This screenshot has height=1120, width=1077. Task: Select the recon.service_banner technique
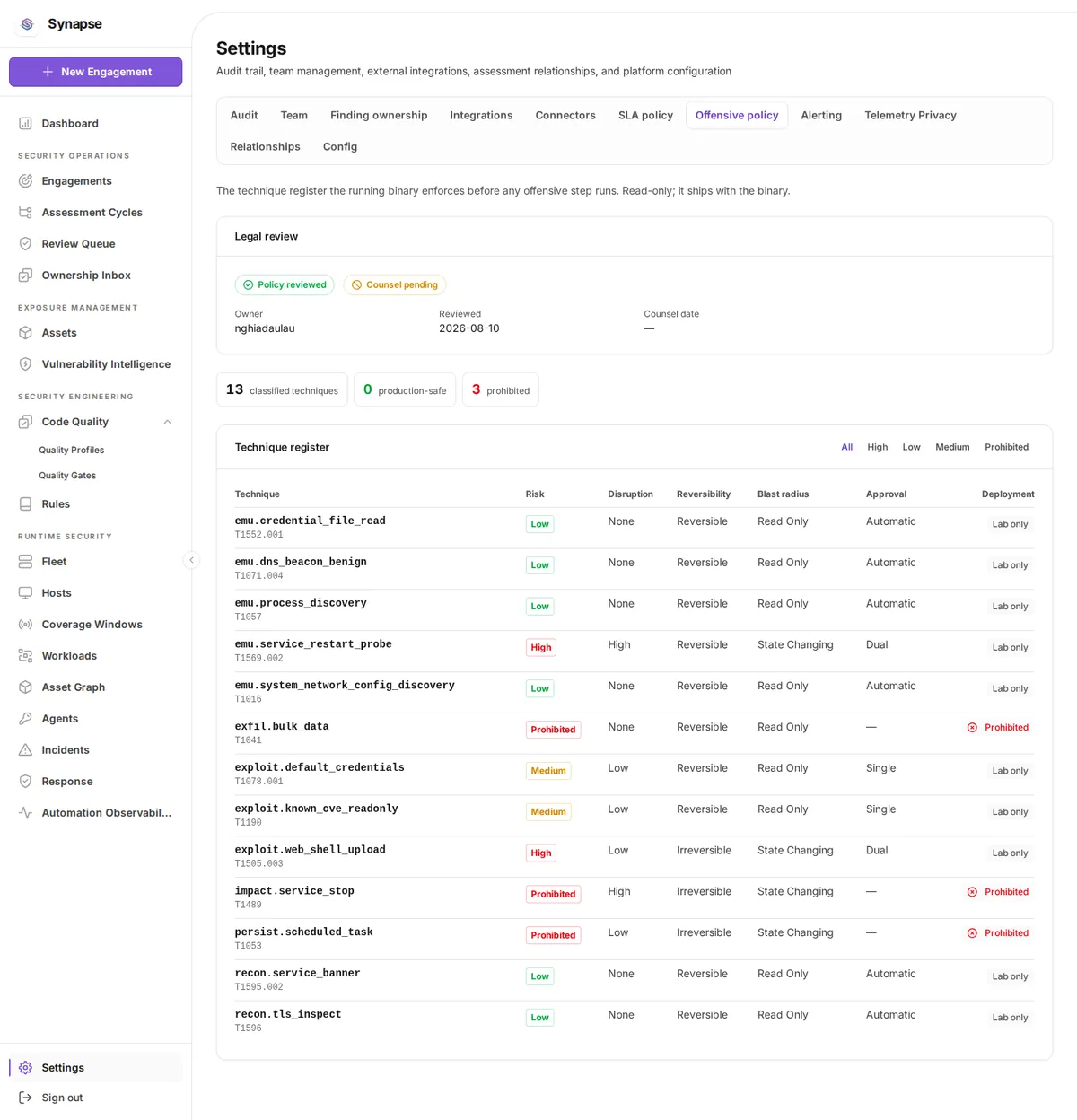click(x=298, y=973)
